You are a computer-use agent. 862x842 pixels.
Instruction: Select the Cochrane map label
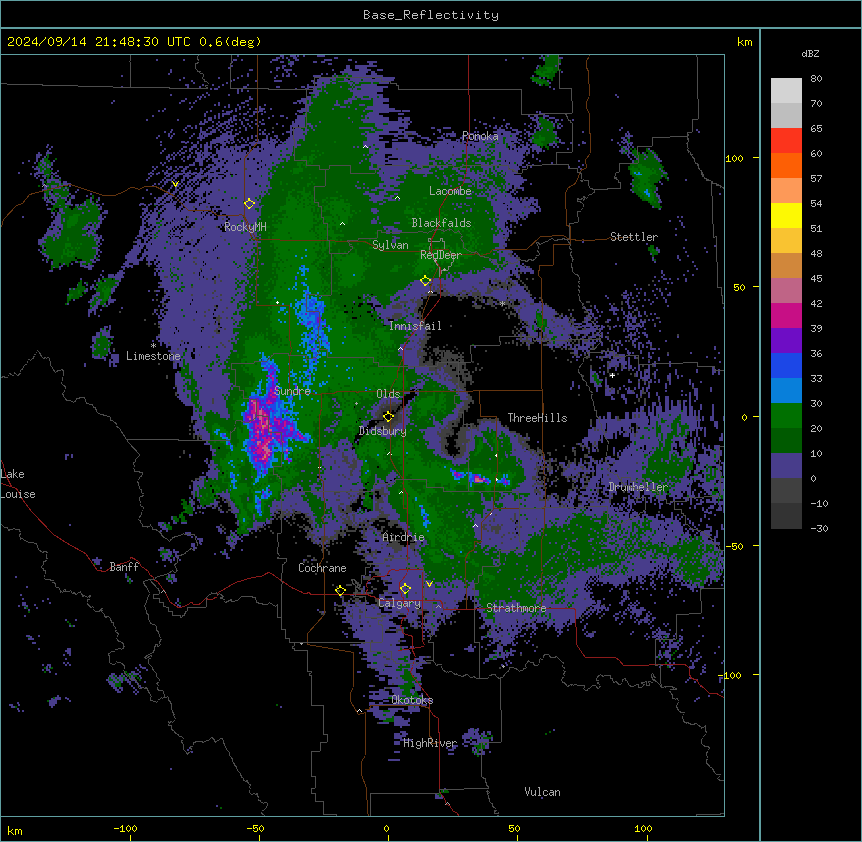[x=322, y=568]
